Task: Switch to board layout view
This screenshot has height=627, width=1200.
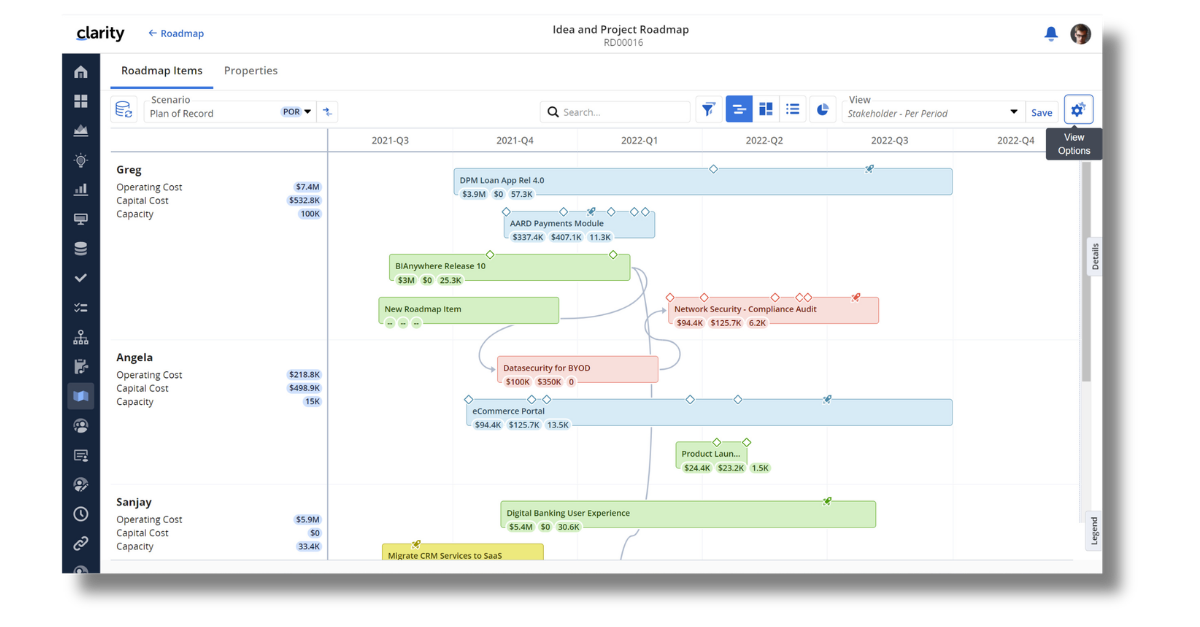Action: coord(766,110)
